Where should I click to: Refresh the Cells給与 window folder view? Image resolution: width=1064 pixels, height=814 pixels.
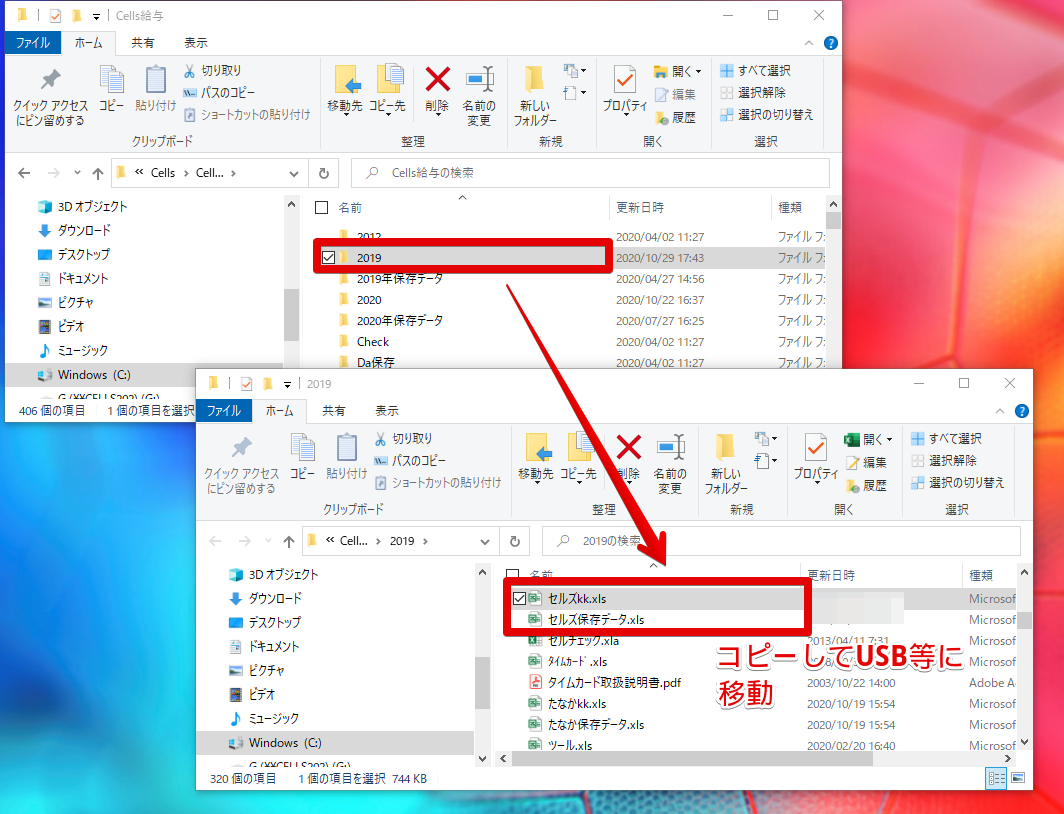coord(324,173)
